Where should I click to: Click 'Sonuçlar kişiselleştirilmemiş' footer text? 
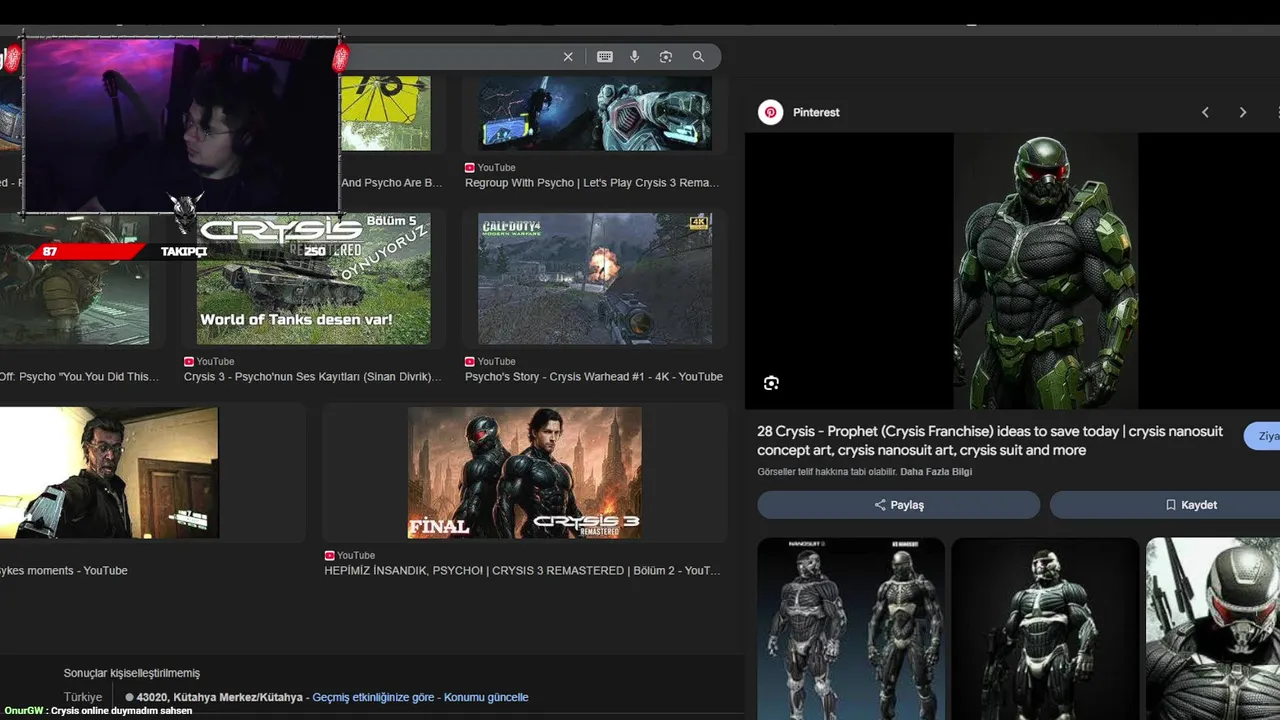[132, 673]
